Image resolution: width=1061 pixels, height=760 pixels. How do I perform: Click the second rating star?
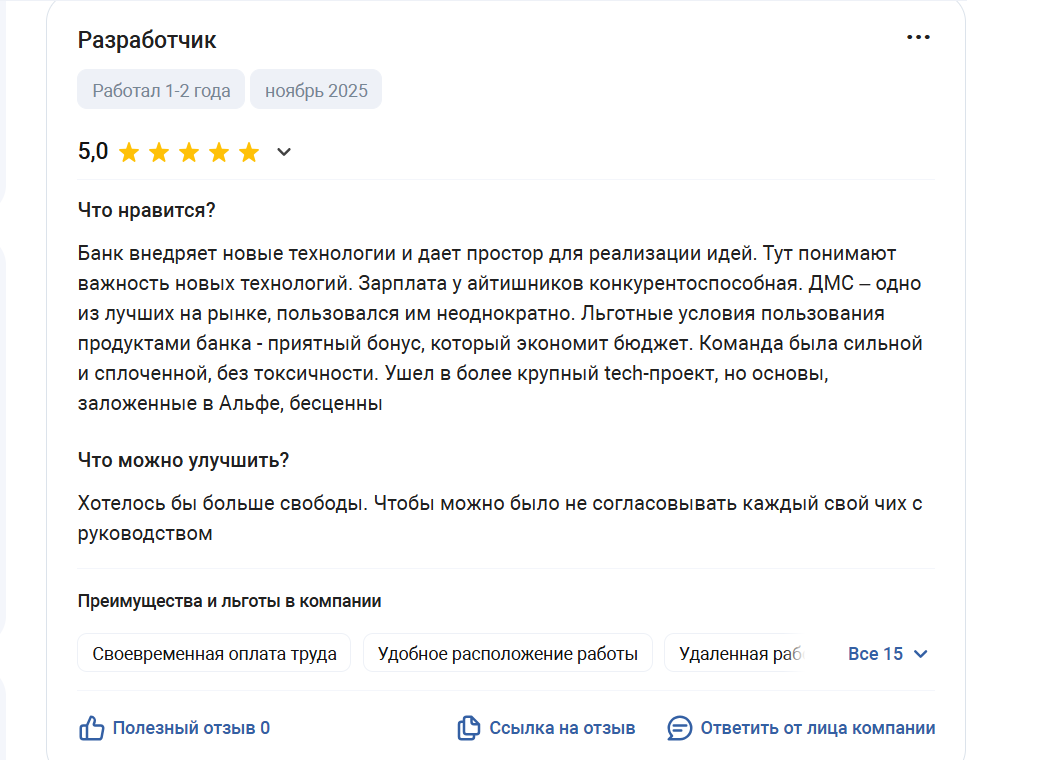(x=159, y=153)
